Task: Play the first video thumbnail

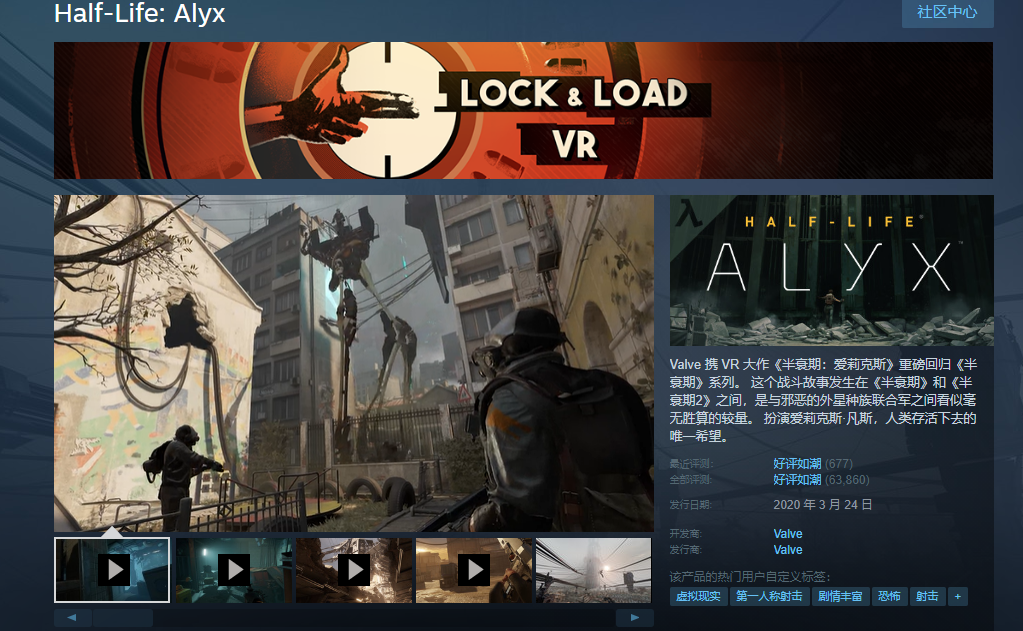Action: tap(113, 570)
